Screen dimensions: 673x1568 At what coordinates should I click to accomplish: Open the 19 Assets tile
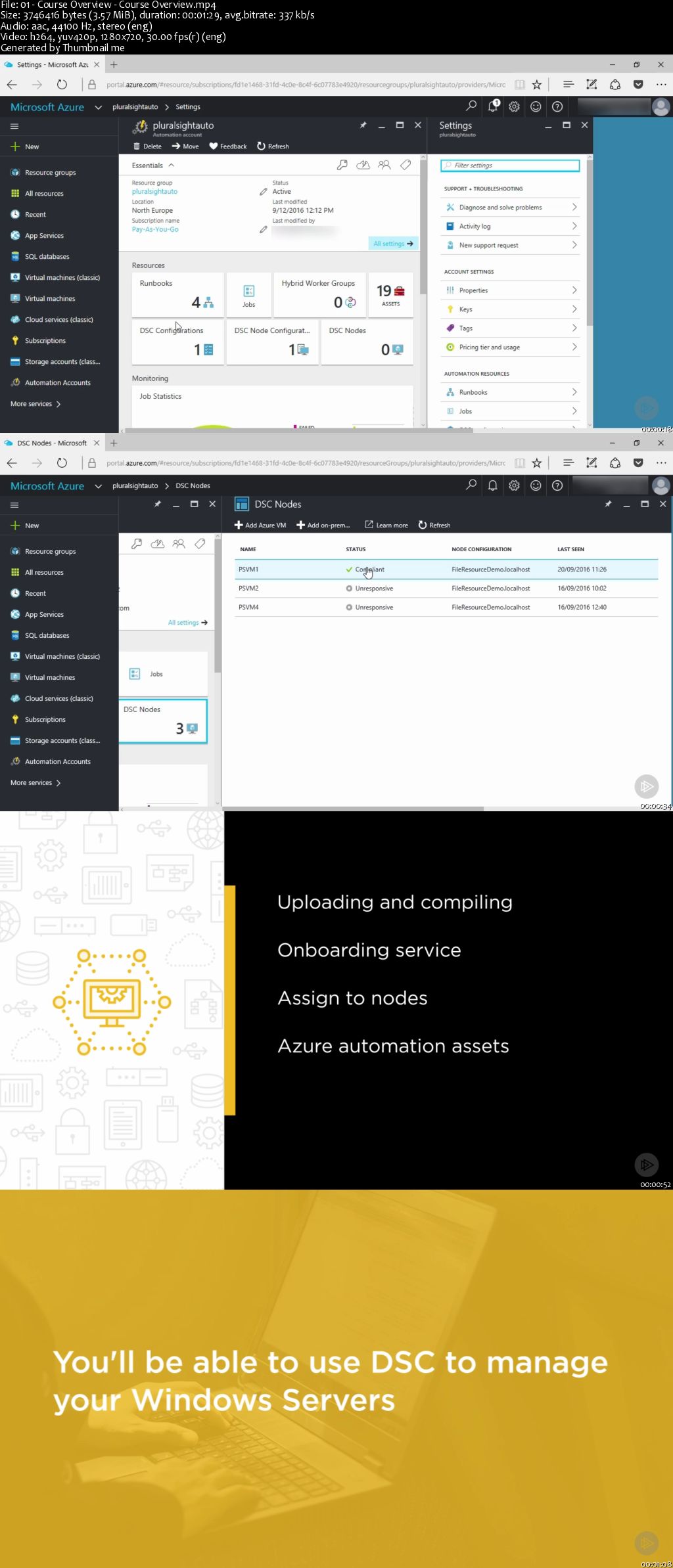click(390, 294)
